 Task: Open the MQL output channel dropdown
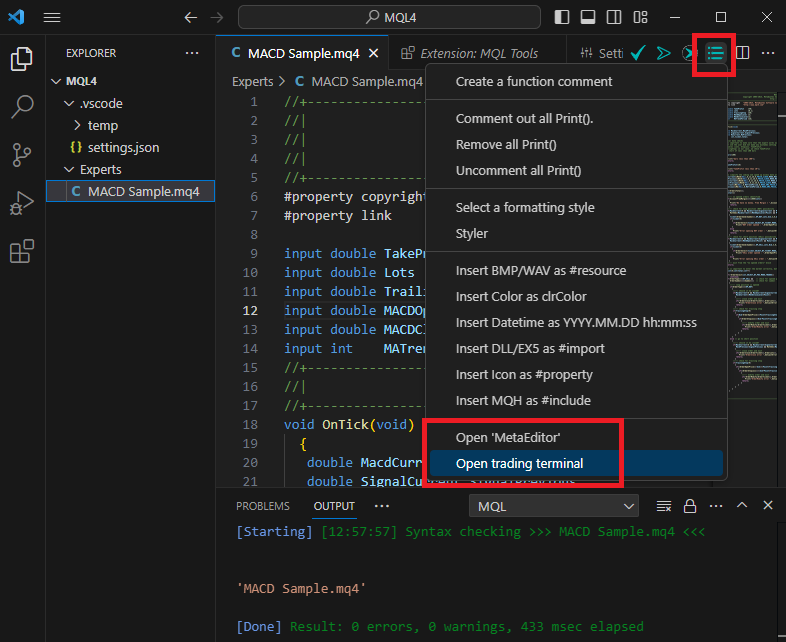click(554, 506)
